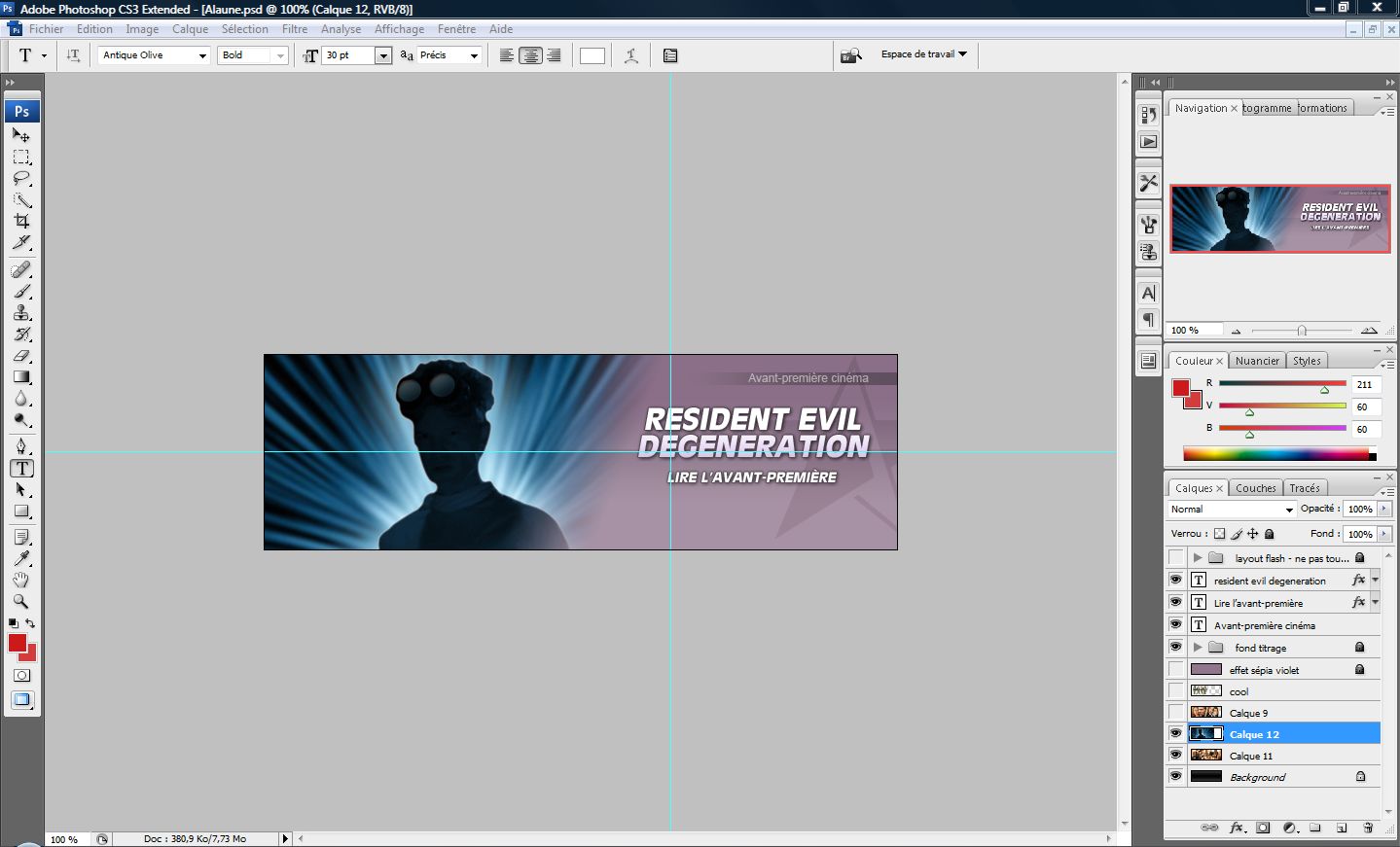Open the layer blend mode dropdown Normal

click(1232, 510)
